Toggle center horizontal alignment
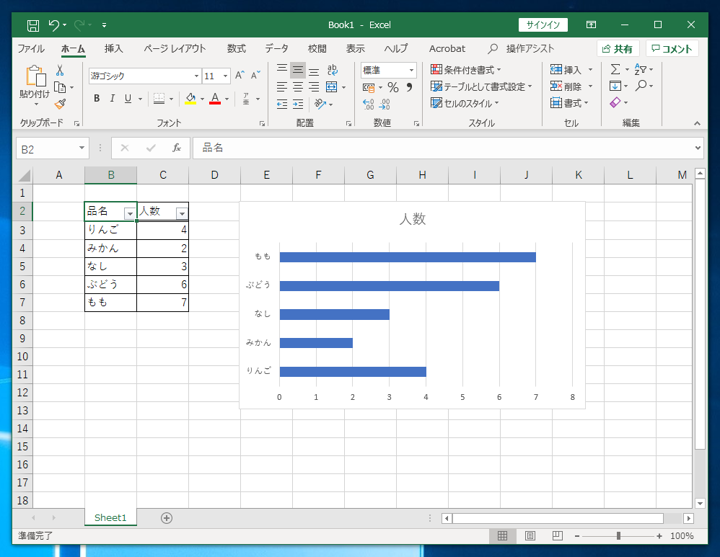The height and width of the screenshot is (557, 720). tap(298, 87)
